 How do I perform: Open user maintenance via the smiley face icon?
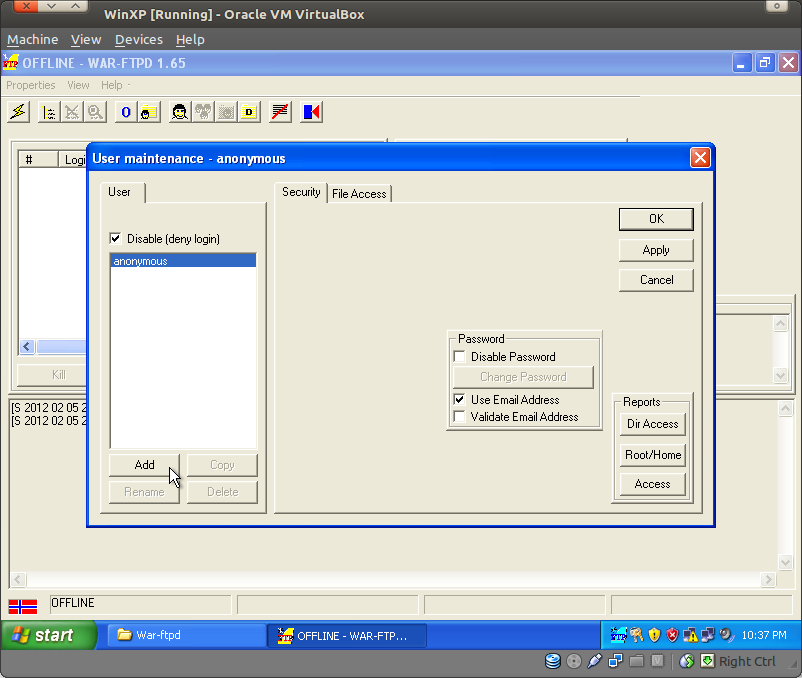coord(180,111)
